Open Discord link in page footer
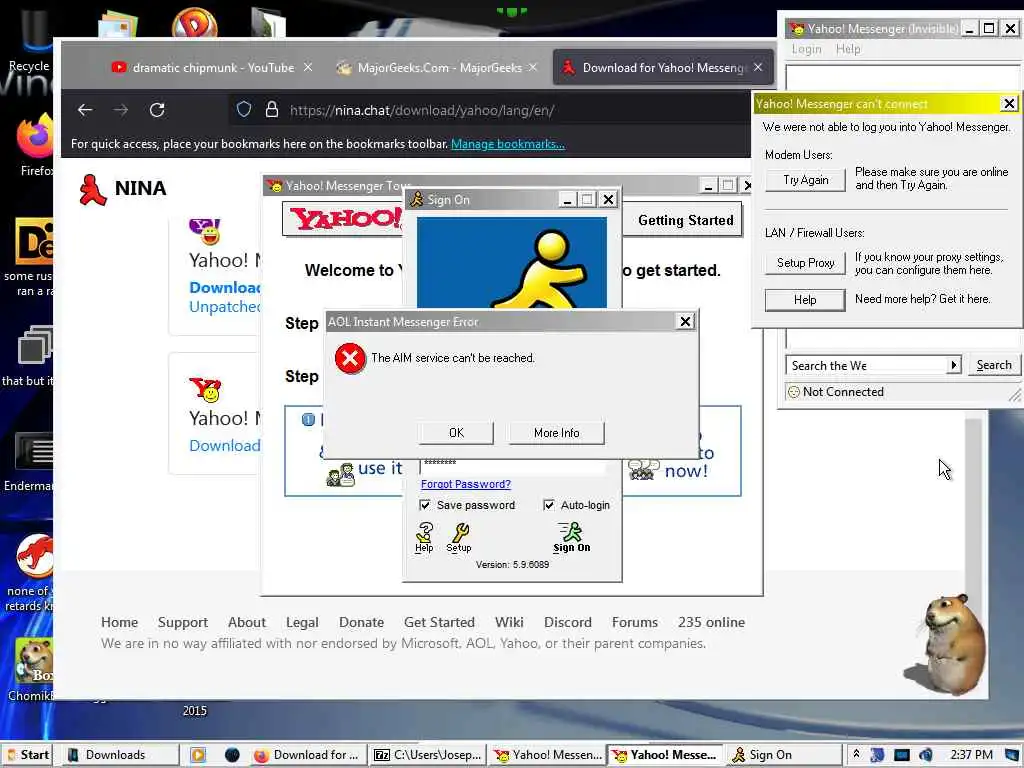Image resolution: width=1024 pixels, height=768 pixels. point(568,622)
